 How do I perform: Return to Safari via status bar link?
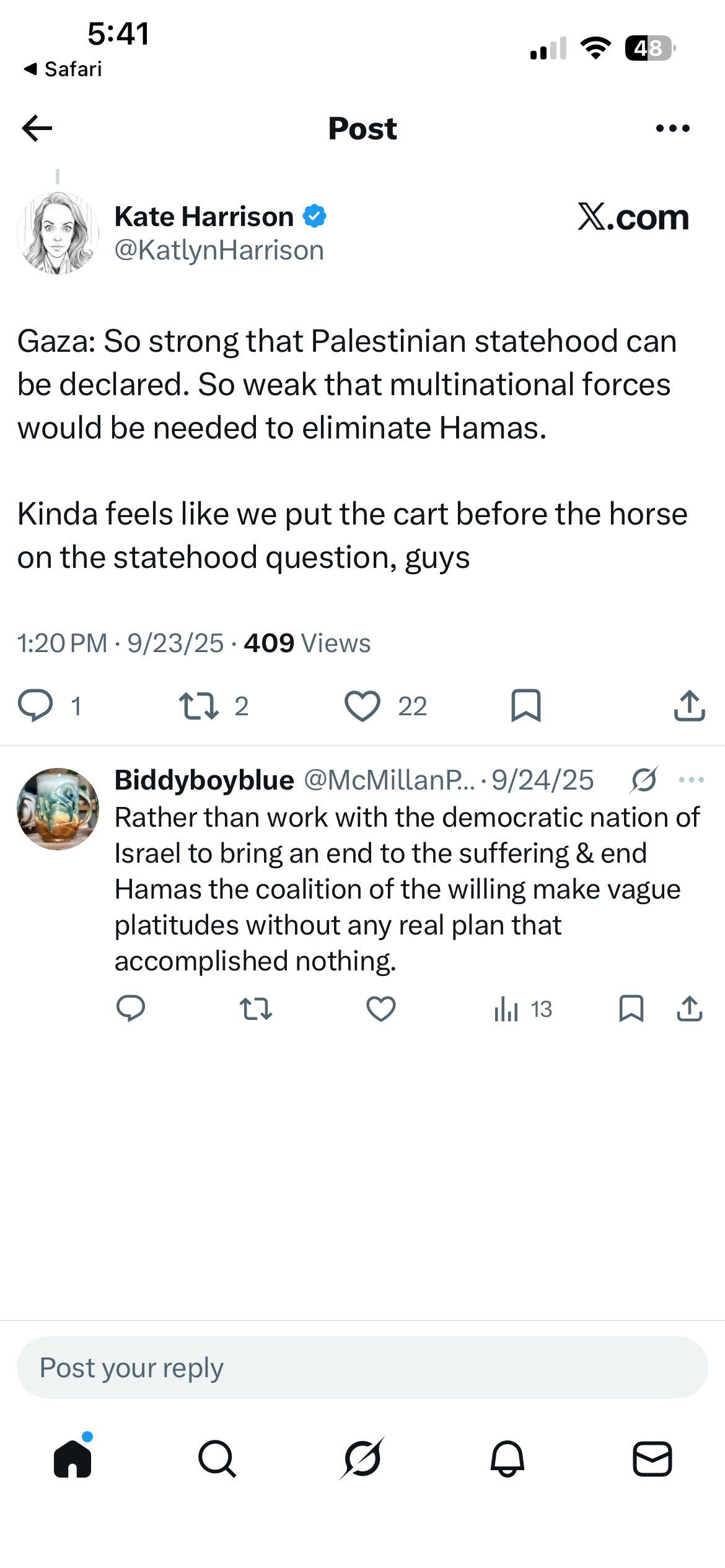coord(63,69)
